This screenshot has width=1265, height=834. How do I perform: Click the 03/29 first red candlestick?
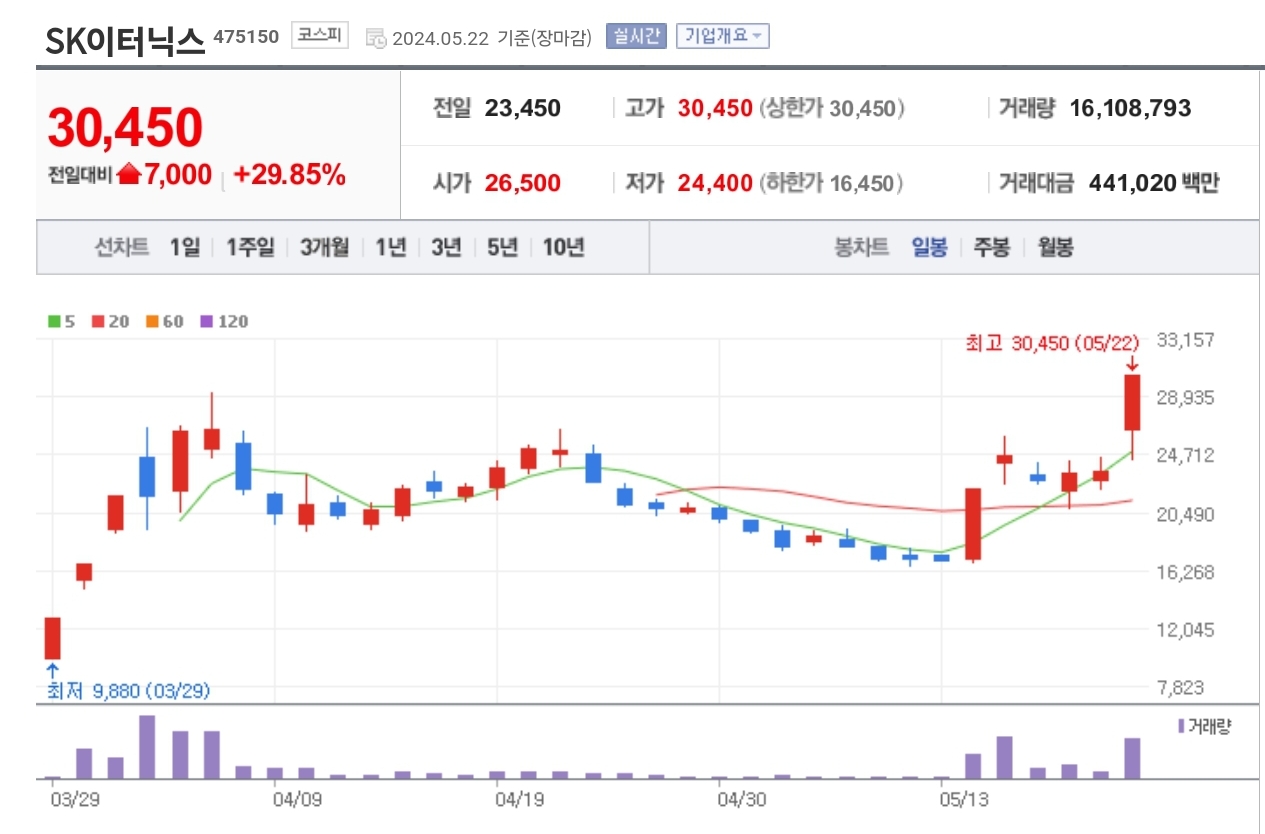53,638
